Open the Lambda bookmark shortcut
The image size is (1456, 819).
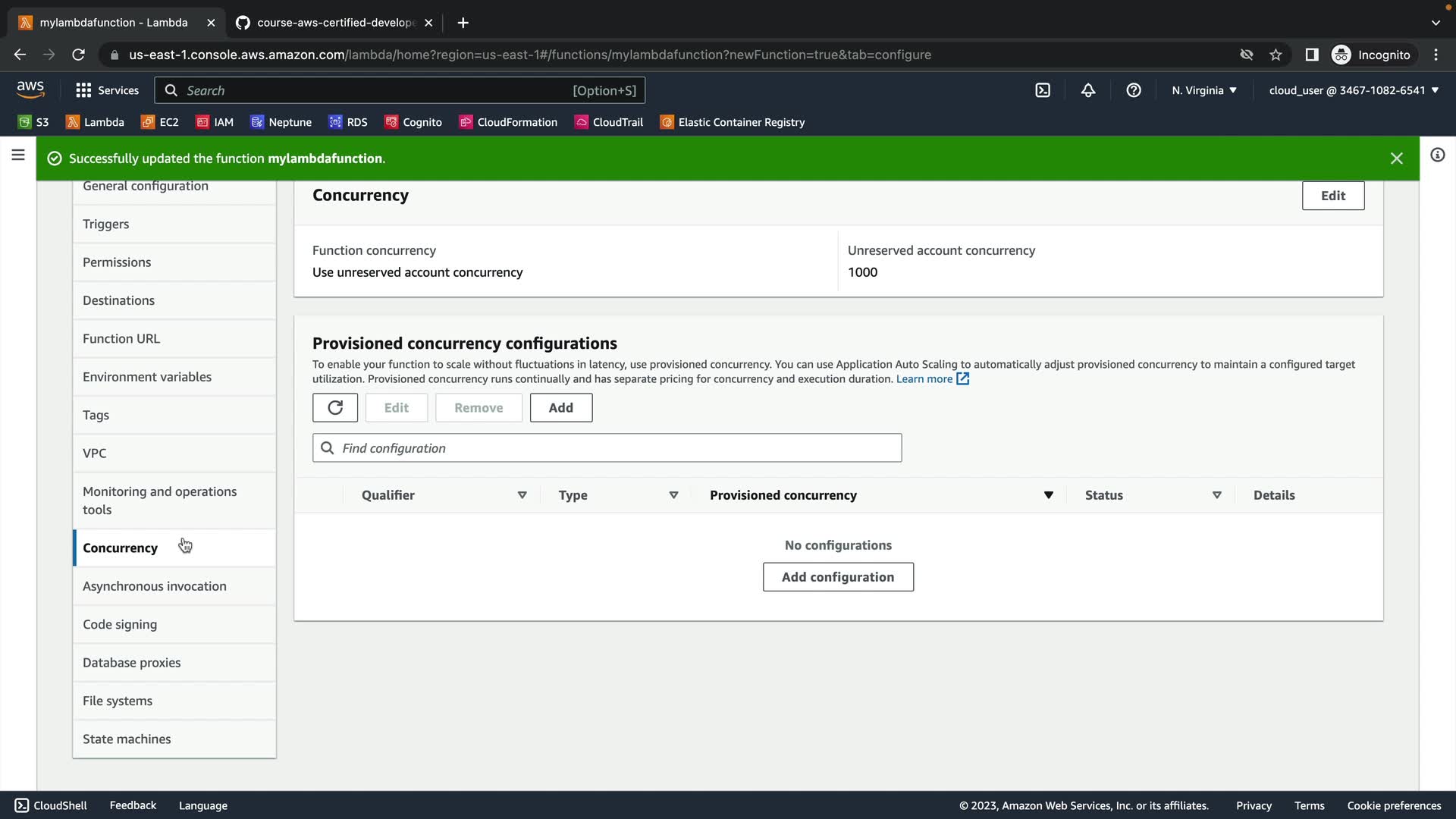[96, 122]
